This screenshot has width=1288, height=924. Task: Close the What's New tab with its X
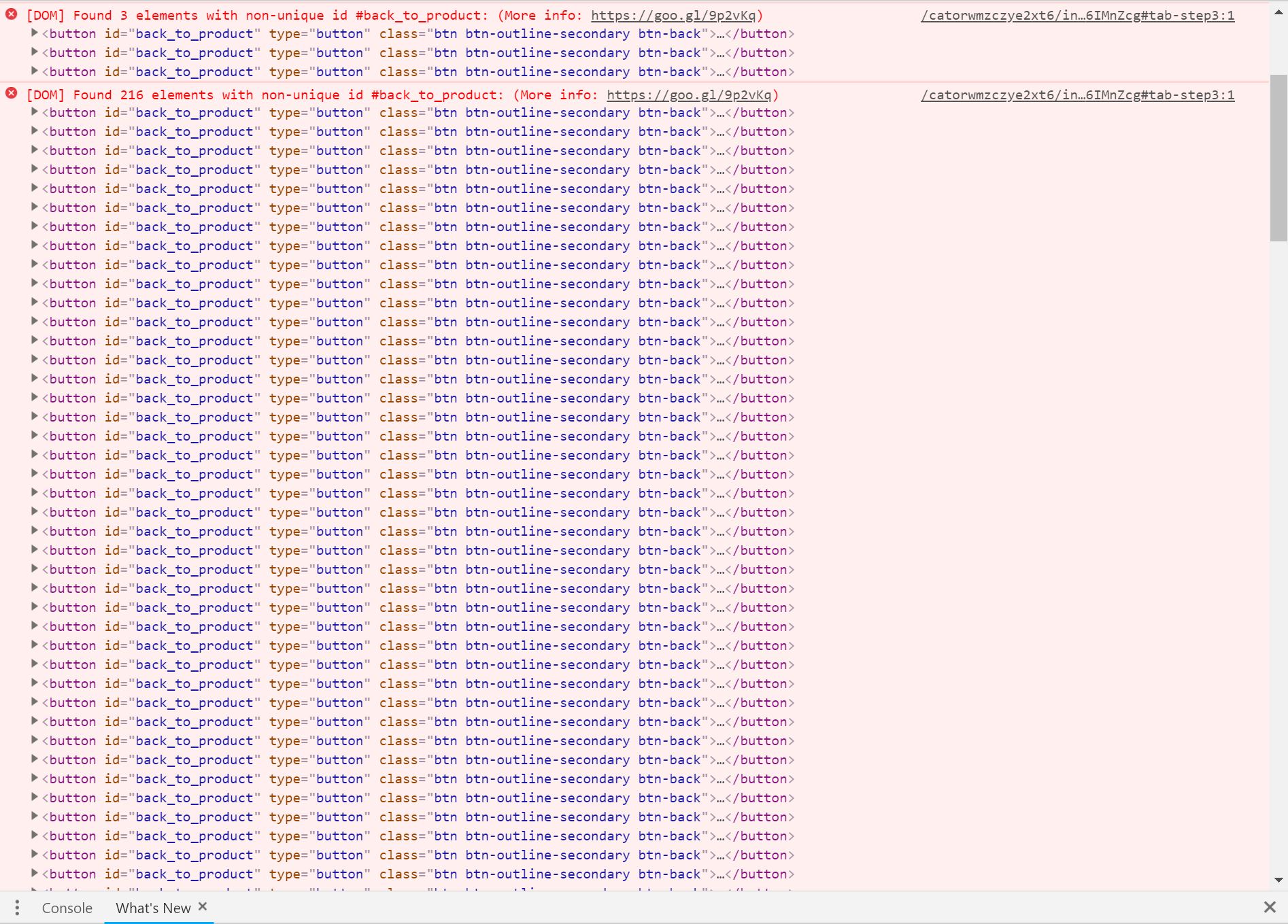pos(203,906)
